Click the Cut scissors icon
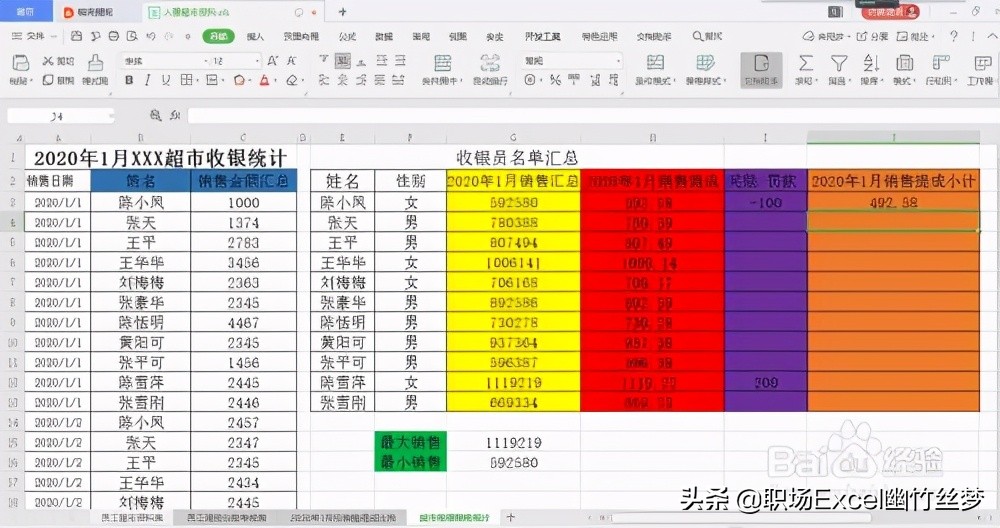Viewport: 1000px width, 528px height. click(x=48, y=61)
